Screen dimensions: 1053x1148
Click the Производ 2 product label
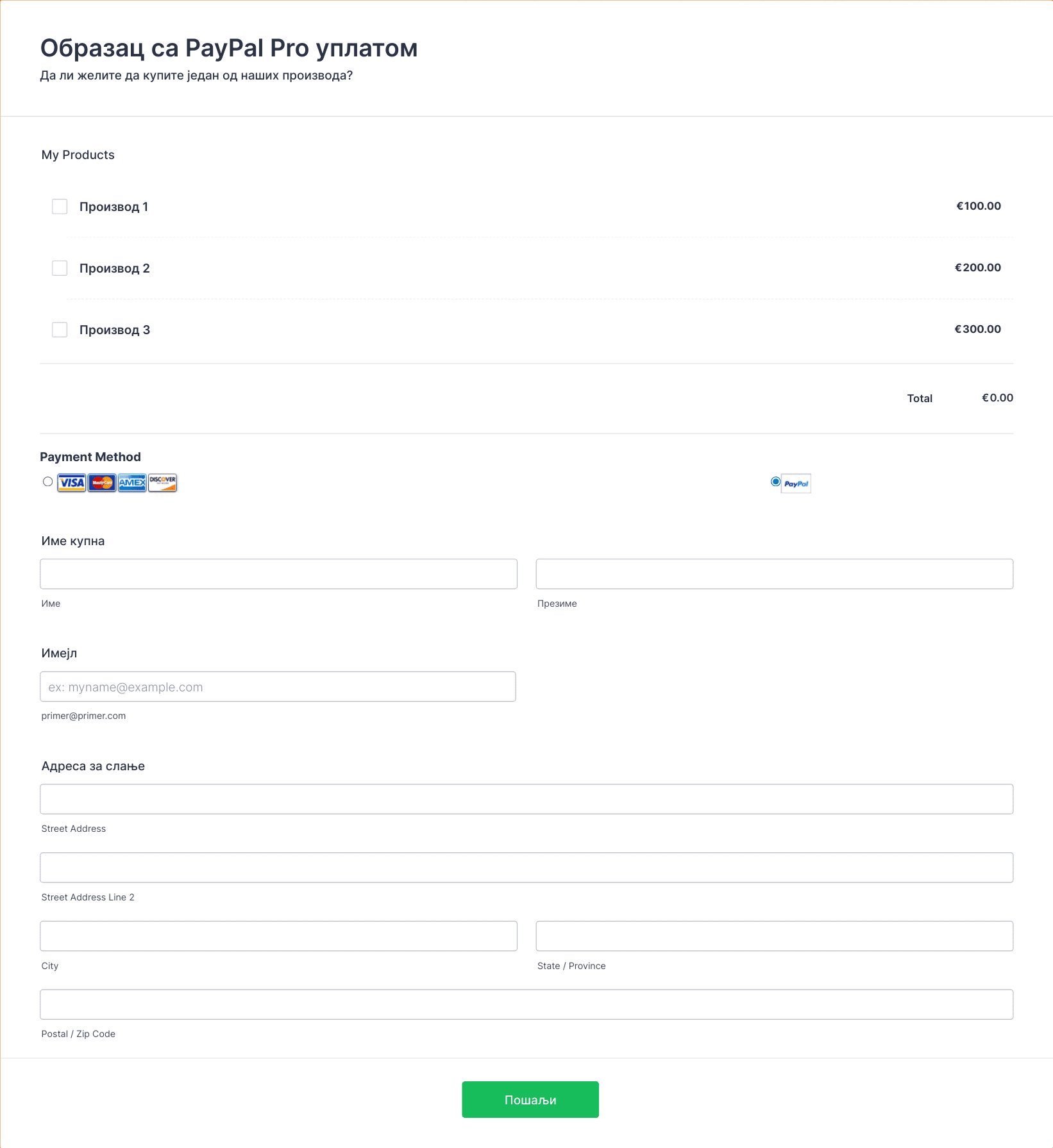(x=115, y=268)
